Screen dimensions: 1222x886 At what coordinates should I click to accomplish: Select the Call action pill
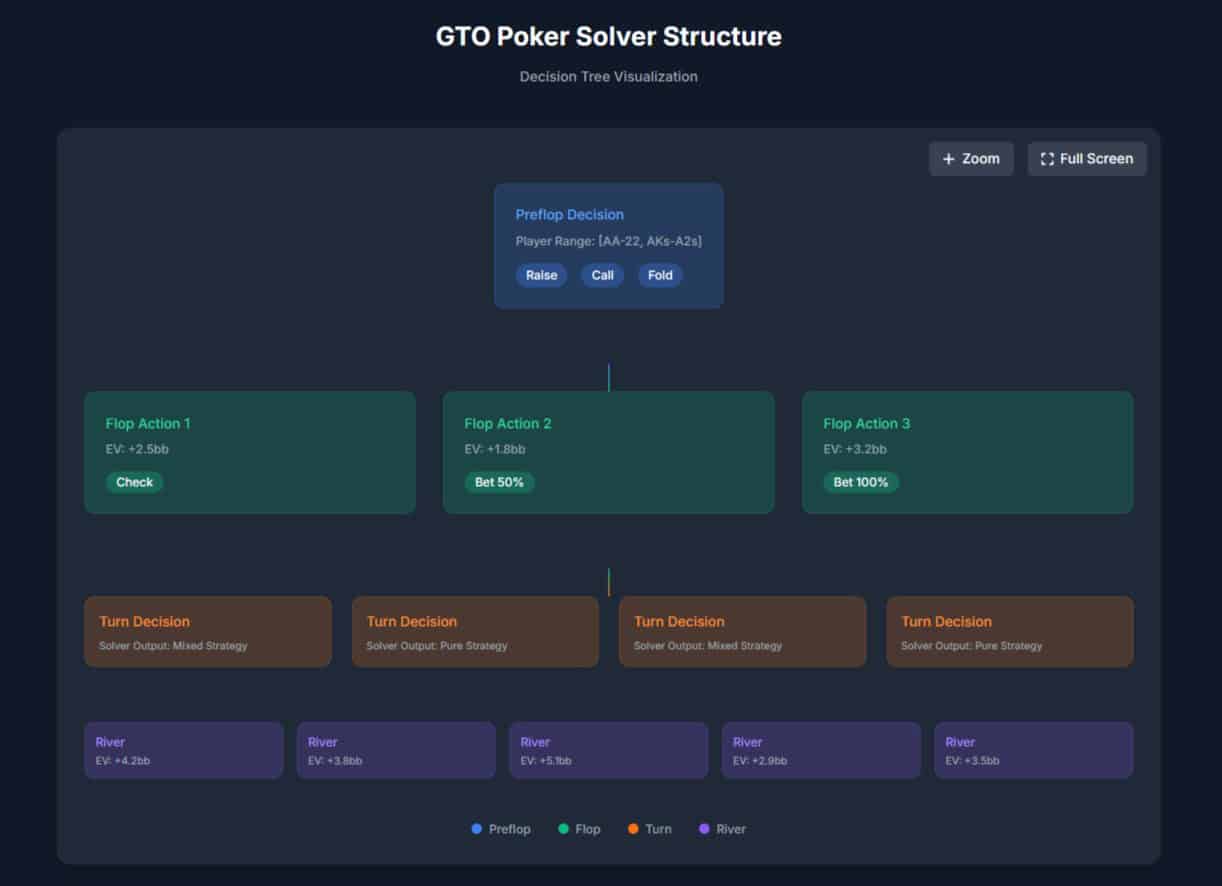point(603,275)
